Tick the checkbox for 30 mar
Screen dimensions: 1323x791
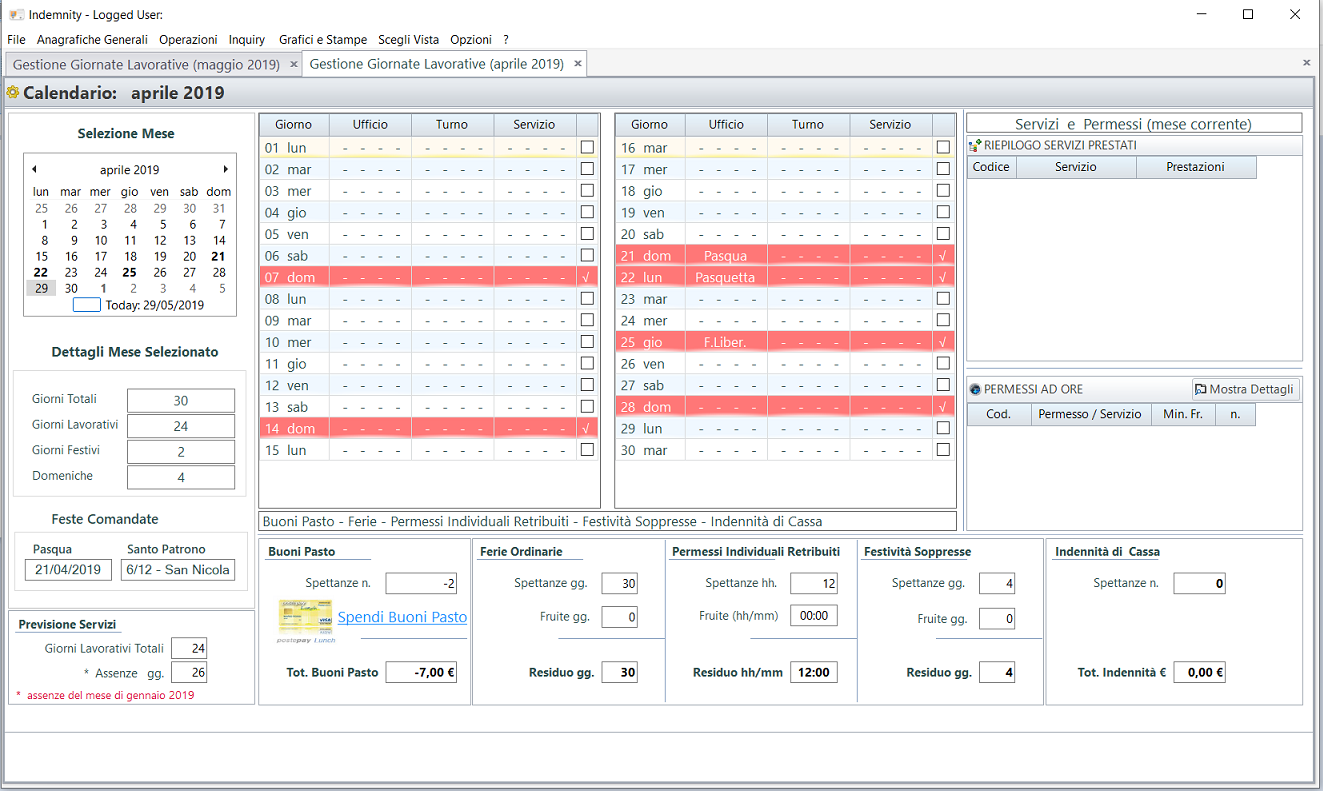(943, 450)
